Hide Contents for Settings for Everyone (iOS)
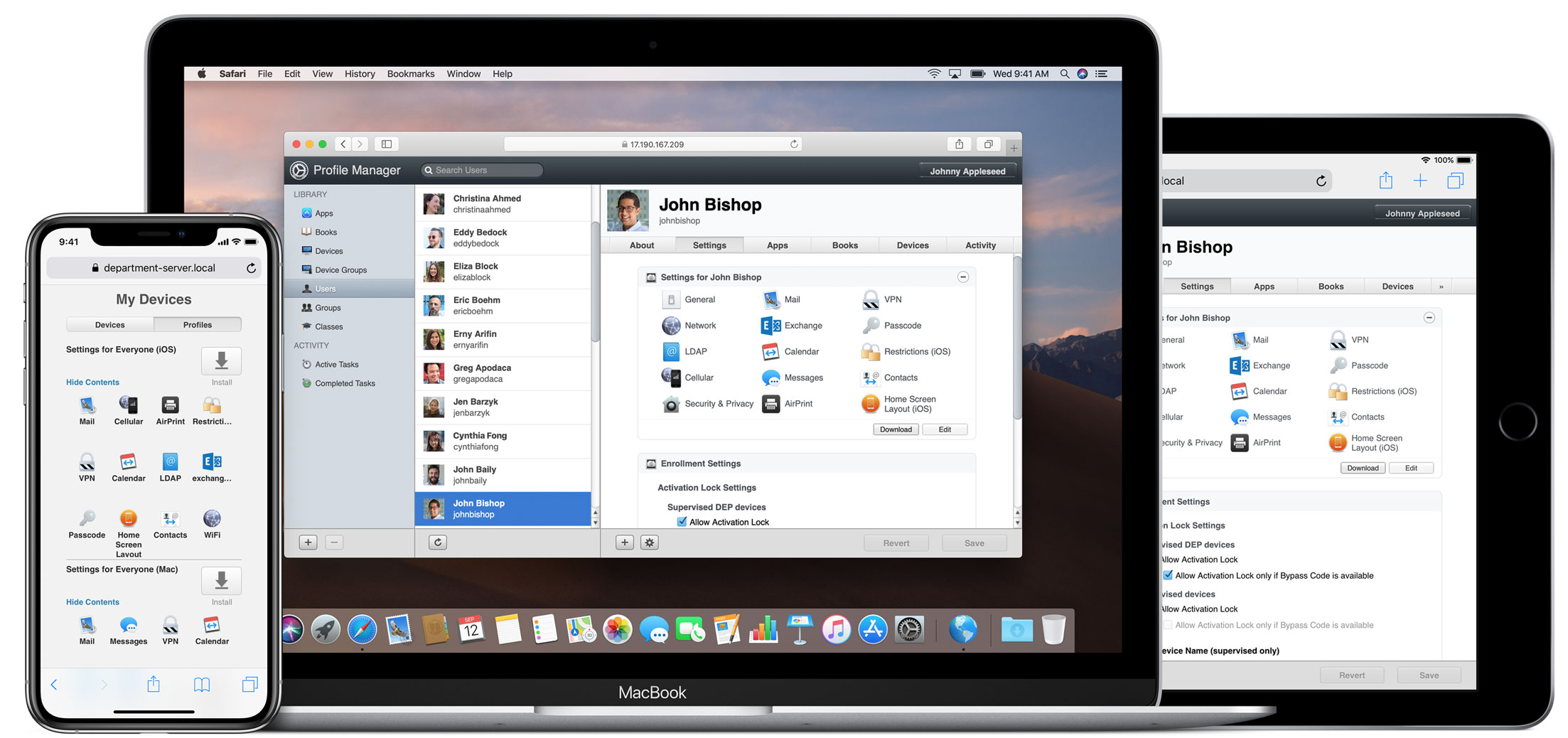The height and width of the screenshot is (738, 1568). point(92,382)
